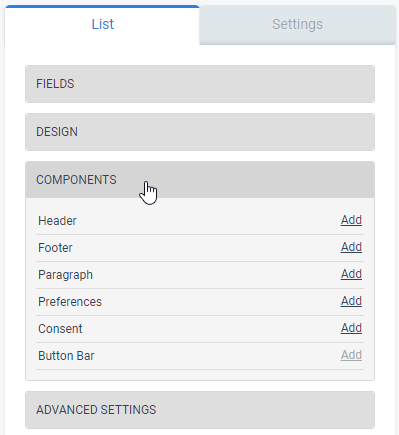
Task: Add a Footer component
Action: point(351,247)
